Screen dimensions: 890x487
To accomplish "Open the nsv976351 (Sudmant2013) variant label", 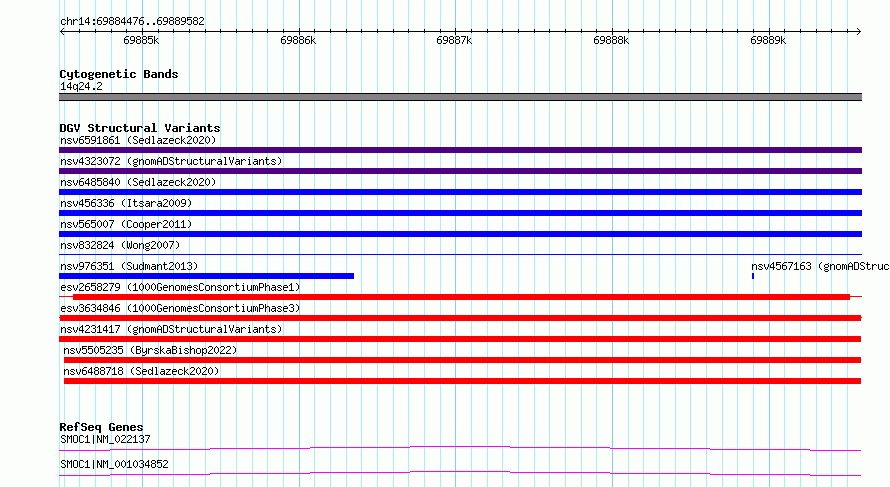I will [129, 266].
